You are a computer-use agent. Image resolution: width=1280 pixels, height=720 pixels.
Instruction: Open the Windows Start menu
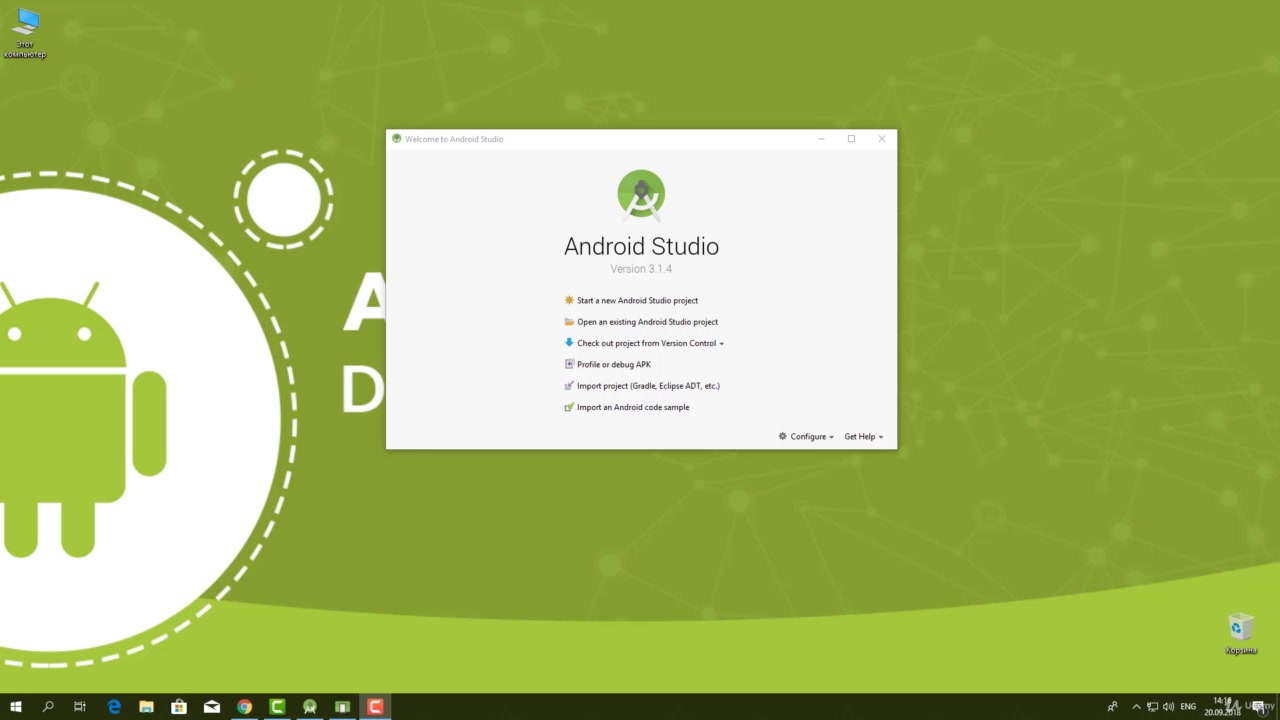click(16, 707)
